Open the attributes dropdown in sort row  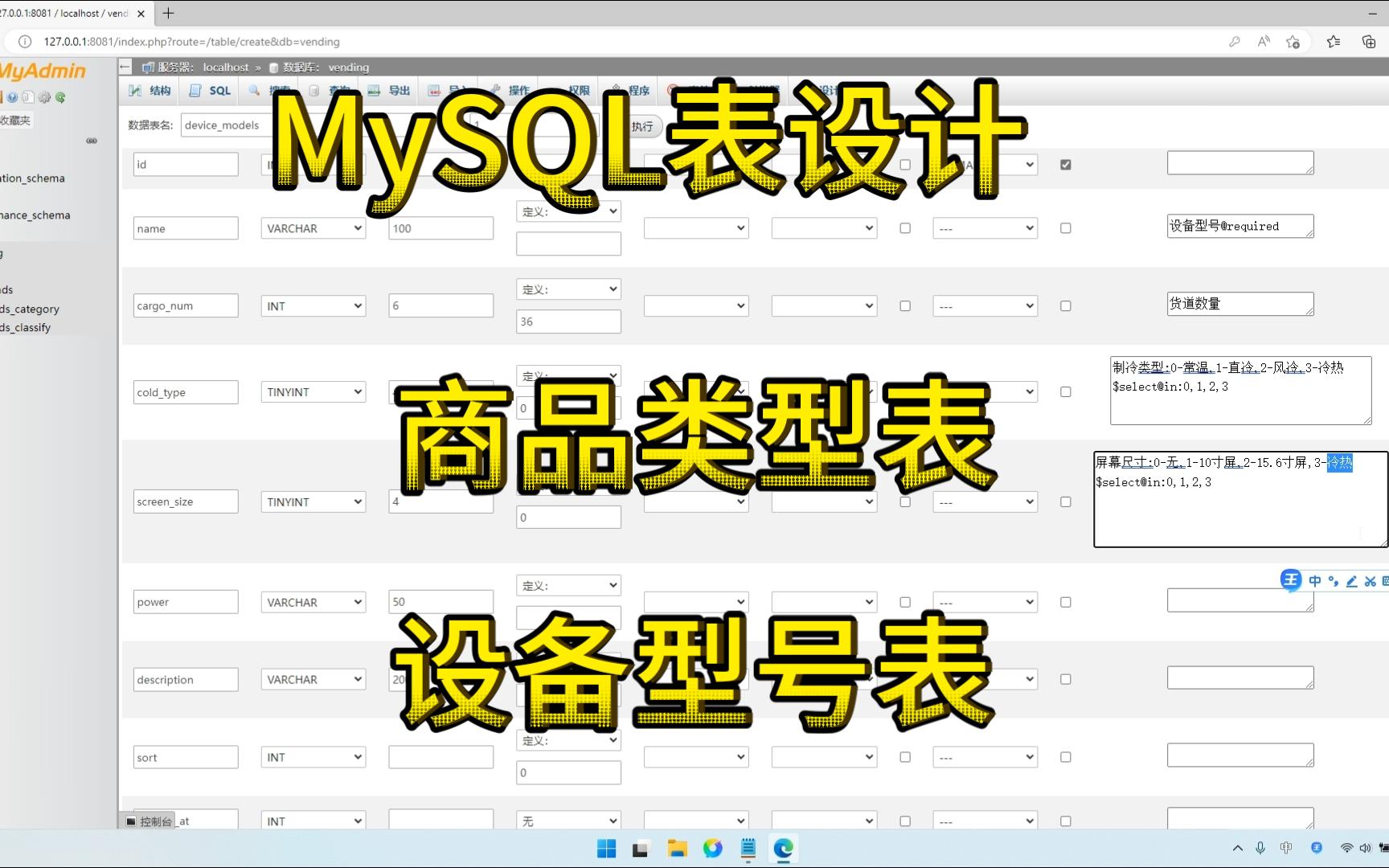coord(824,757)
